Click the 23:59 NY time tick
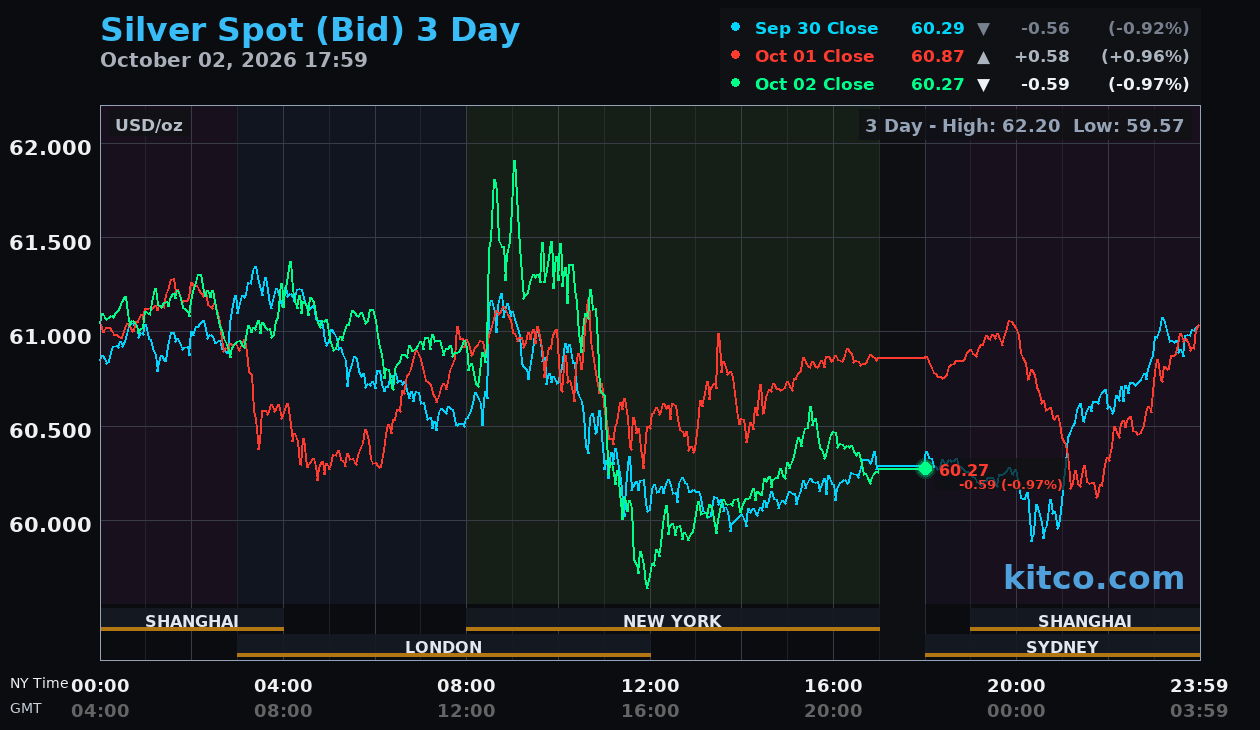This screenshot has width=1260, height=730. [1199, 686]
